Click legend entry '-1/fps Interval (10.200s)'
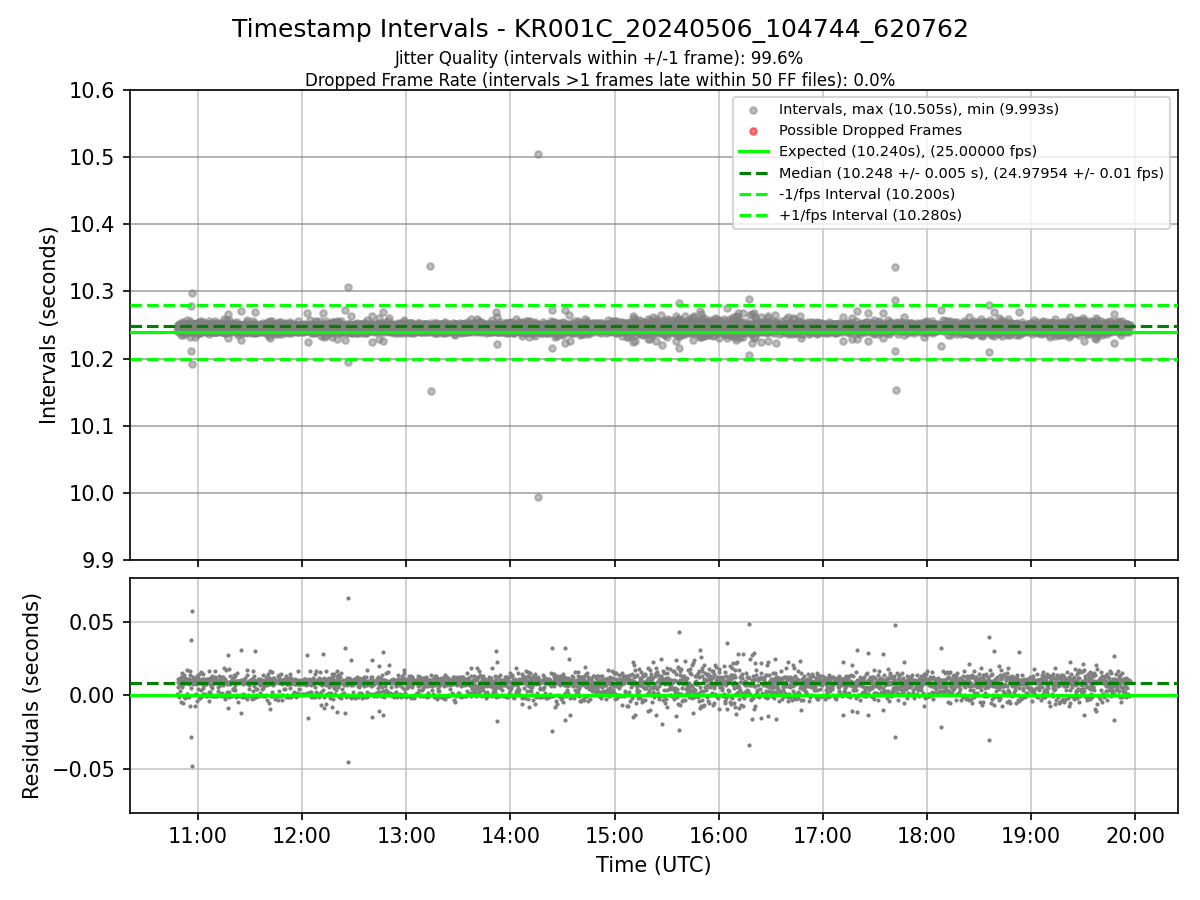1200x900 pixels. pyautogui.click(x=867, y=194)
